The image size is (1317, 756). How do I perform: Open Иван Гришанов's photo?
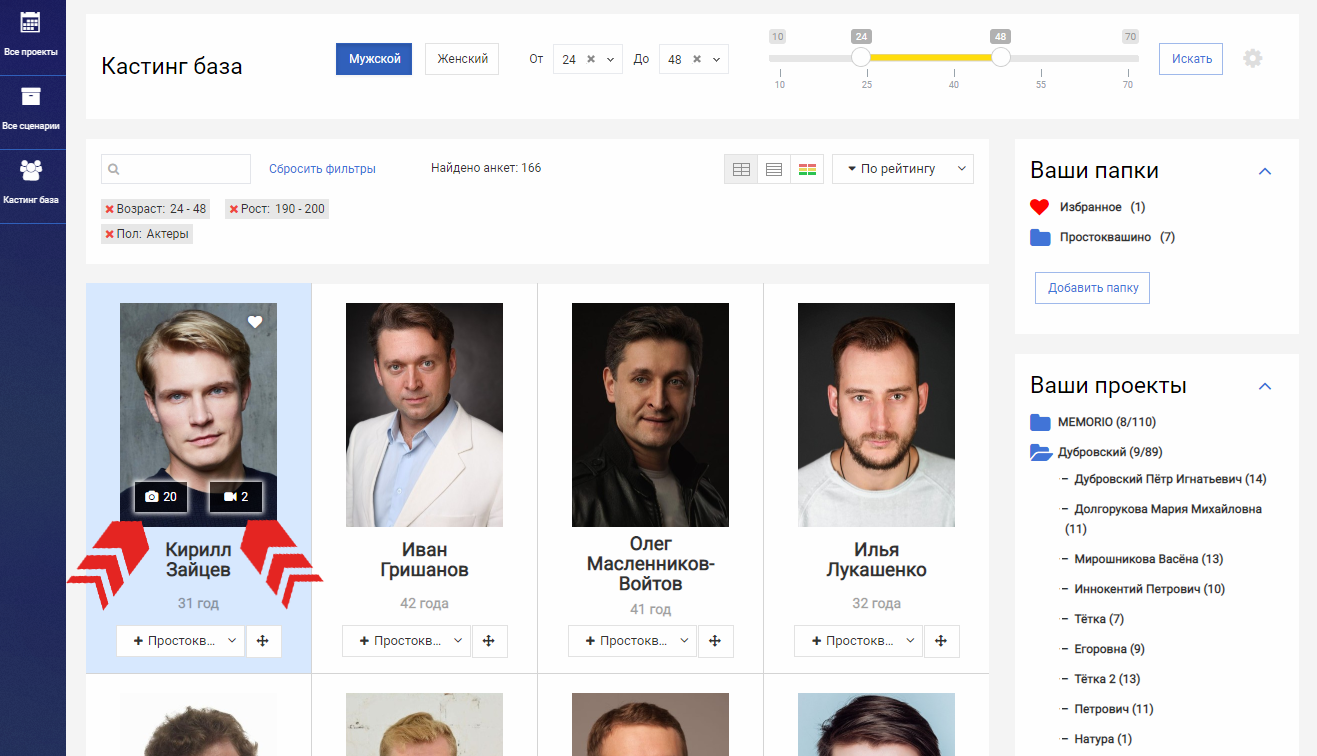coord(424,415)
